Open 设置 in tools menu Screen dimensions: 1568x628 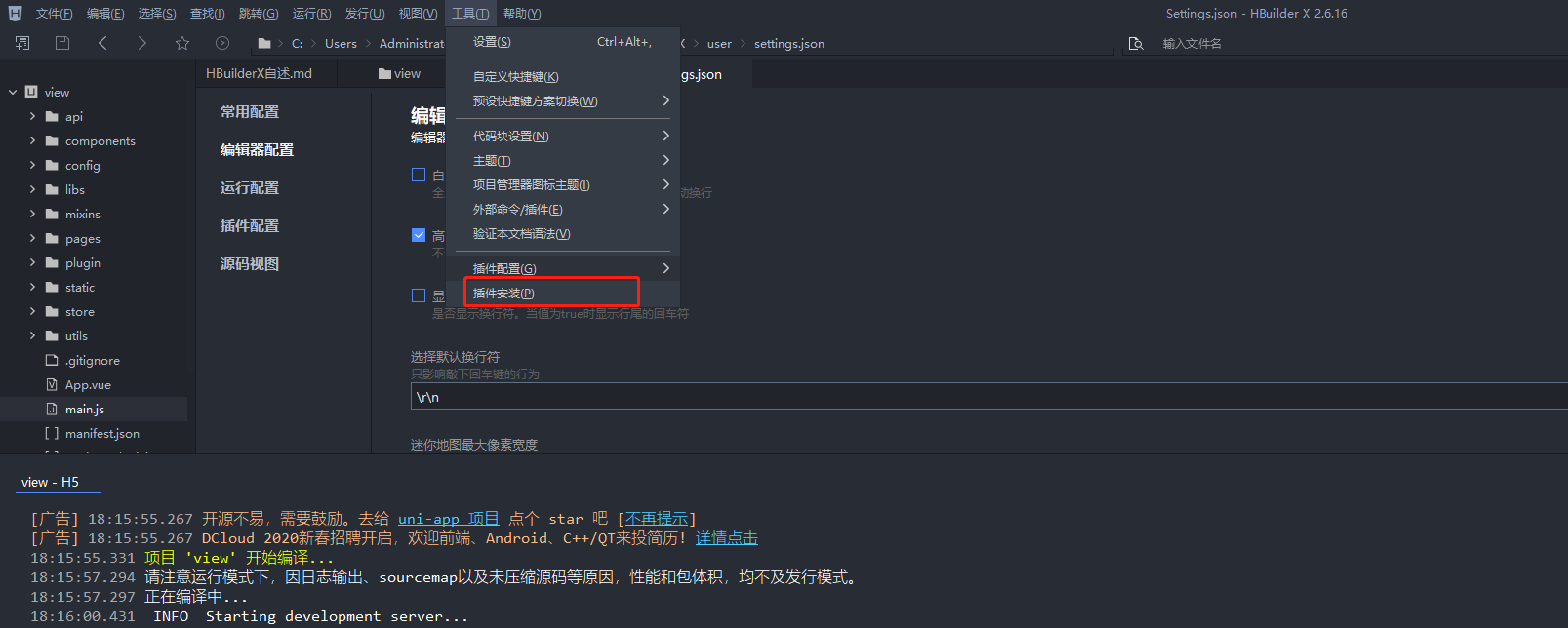coord(563,42)
